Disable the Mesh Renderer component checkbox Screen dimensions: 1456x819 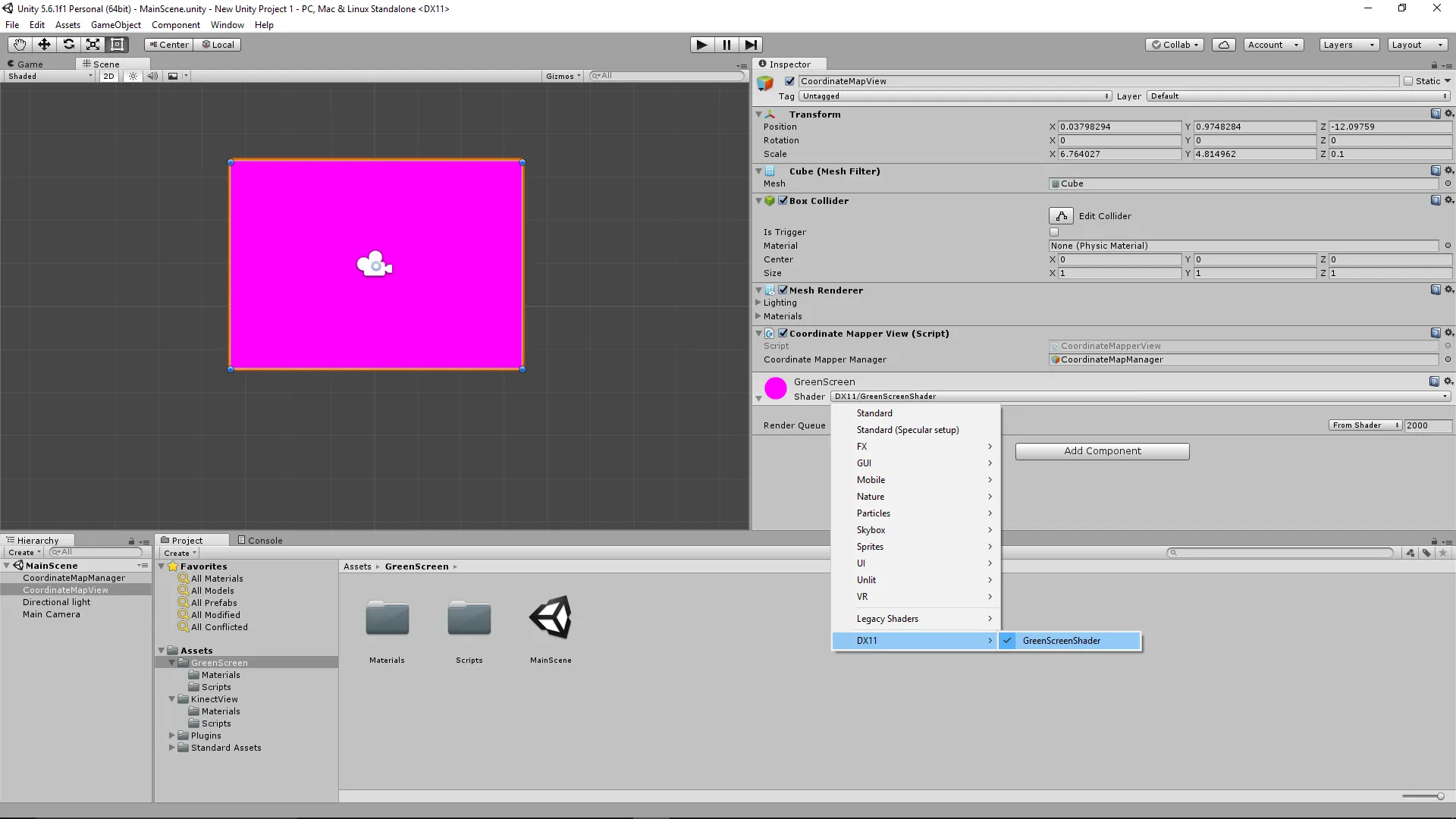pos(783,290)
